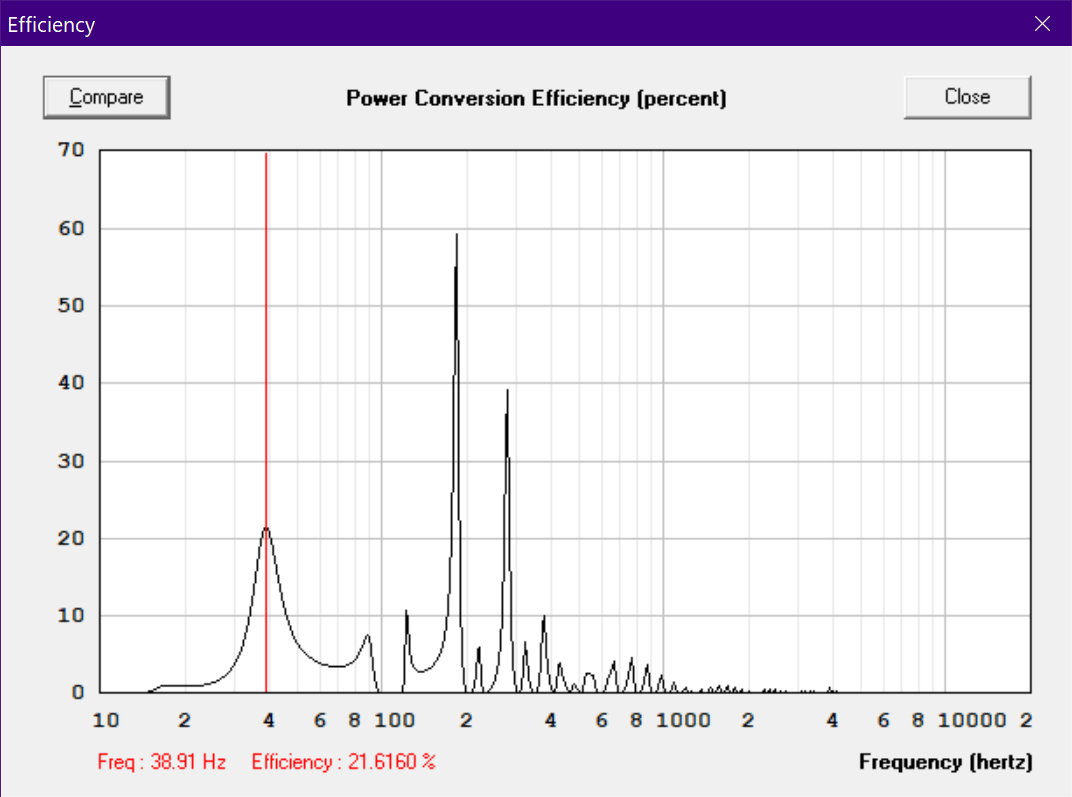Click the '40' y-axis label

71,383
